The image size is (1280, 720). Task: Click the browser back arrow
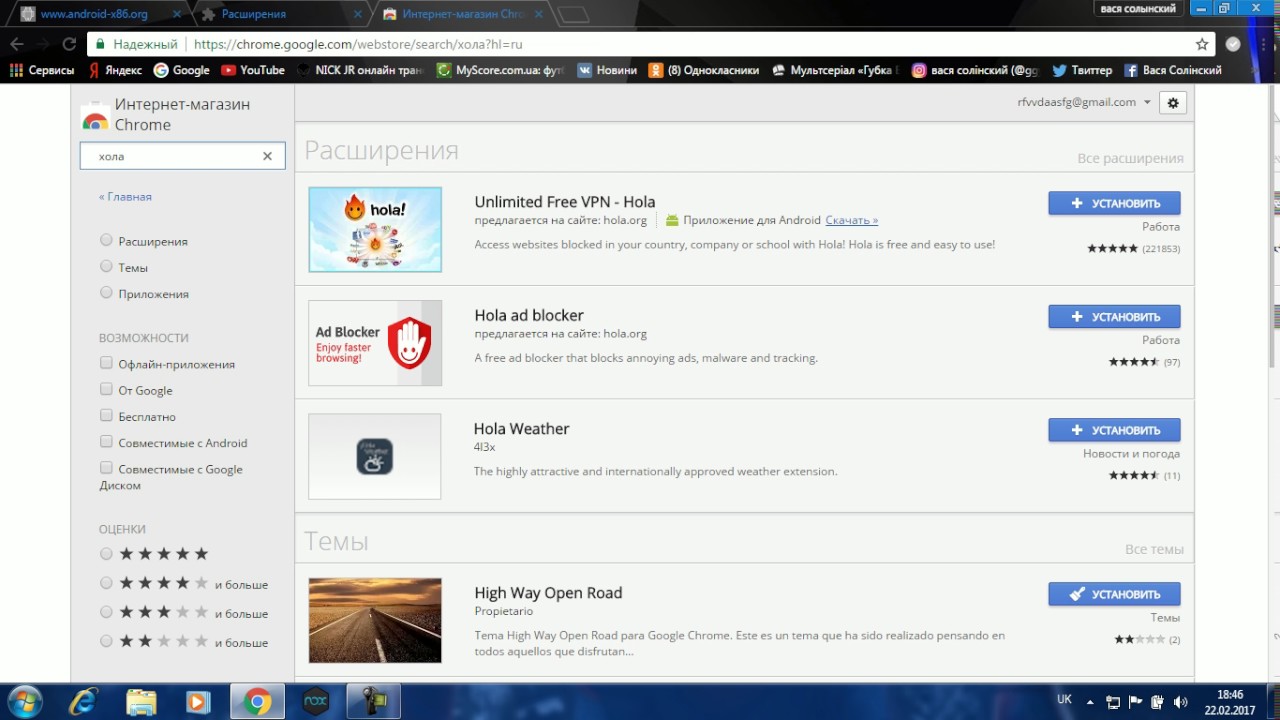[17, 44]
